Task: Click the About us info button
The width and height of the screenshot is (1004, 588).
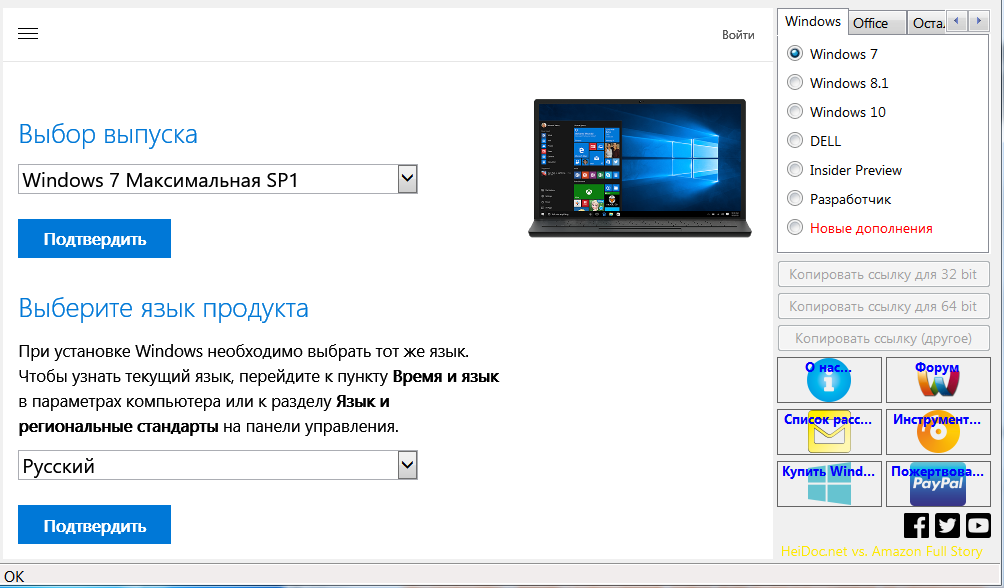Action: click(829, 380)
